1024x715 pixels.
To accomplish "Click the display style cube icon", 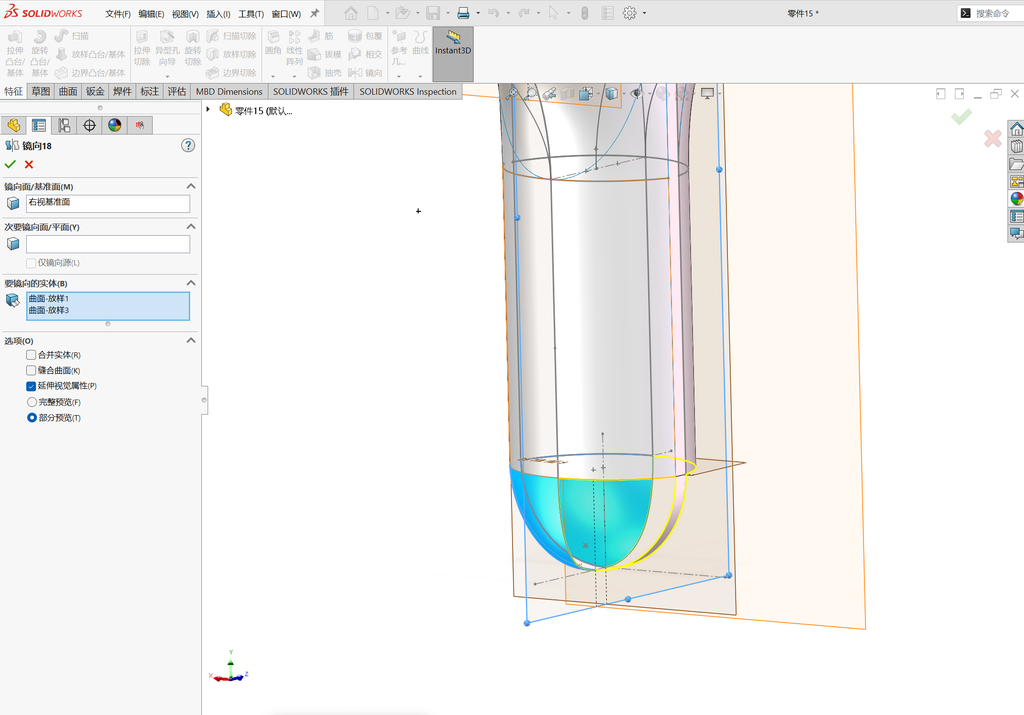I will pyautogui.click(x=611, y=94).
